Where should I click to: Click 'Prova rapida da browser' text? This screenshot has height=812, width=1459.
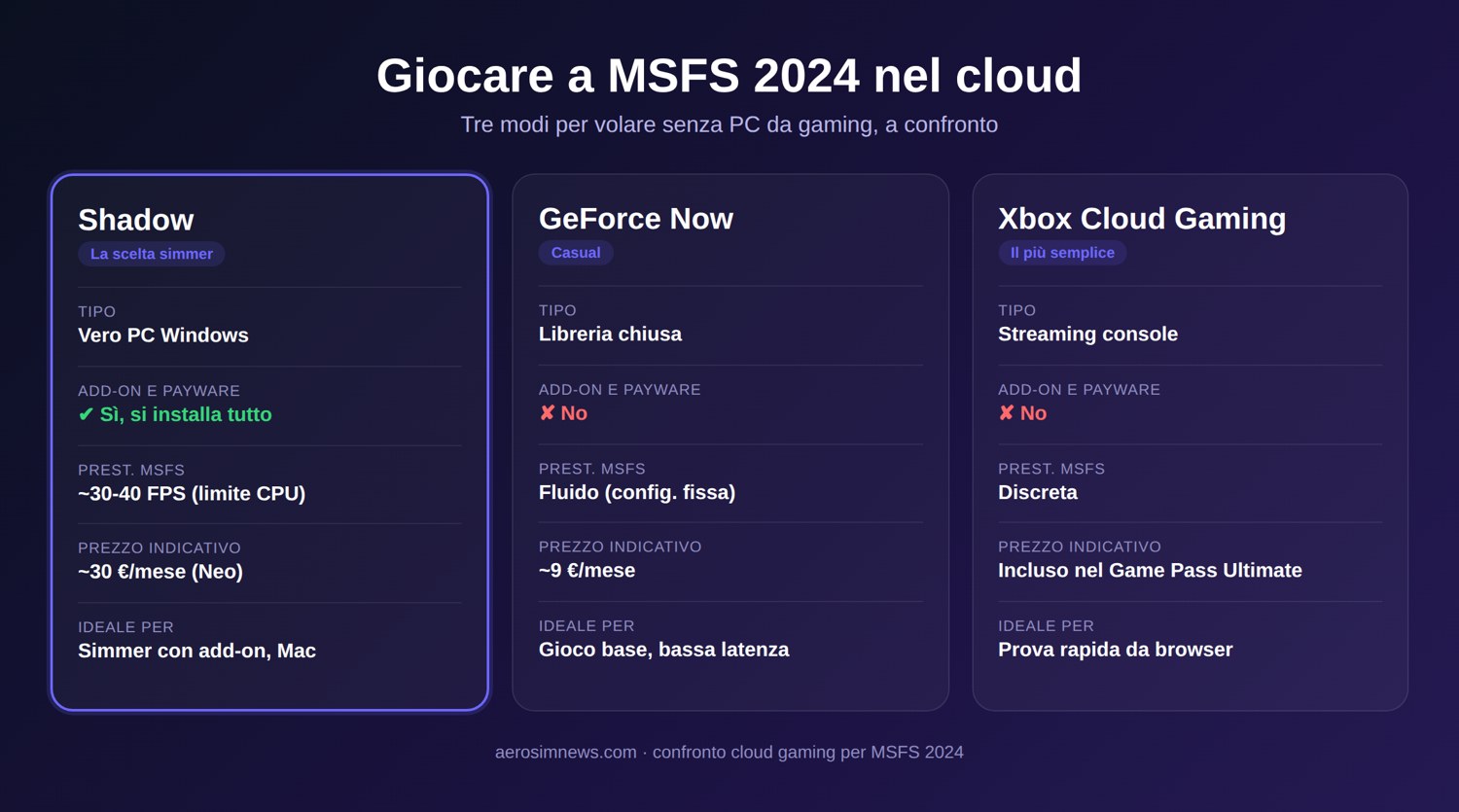pos(1115,650)
